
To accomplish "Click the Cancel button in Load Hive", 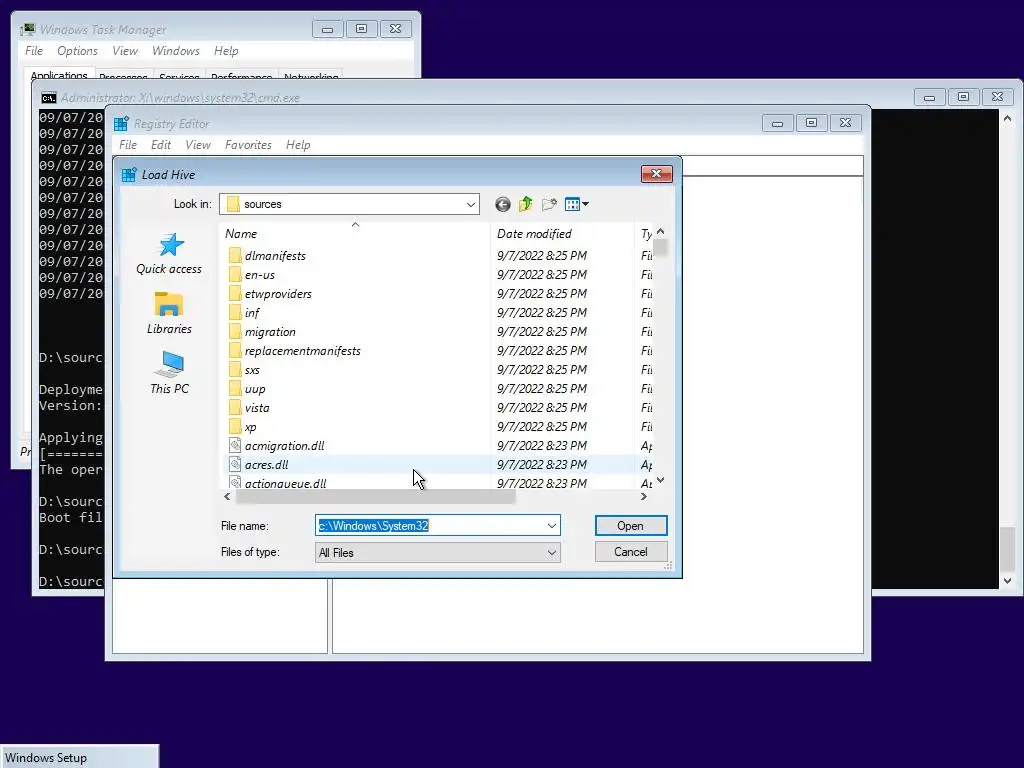I will tap(631, 552).
